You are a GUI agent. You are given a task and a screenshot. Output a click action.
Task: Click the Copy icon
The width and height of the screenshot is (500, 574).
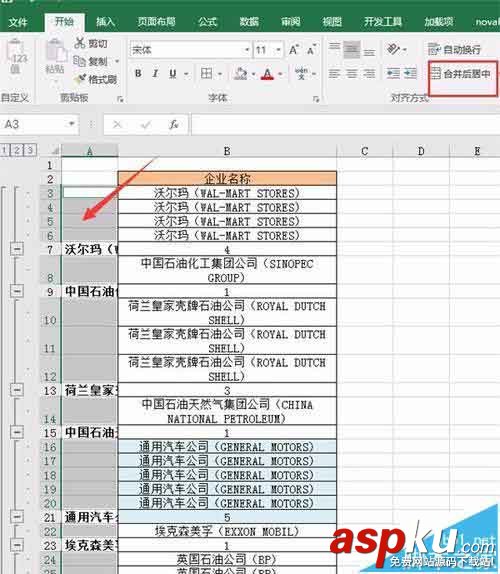coord(79,61)
